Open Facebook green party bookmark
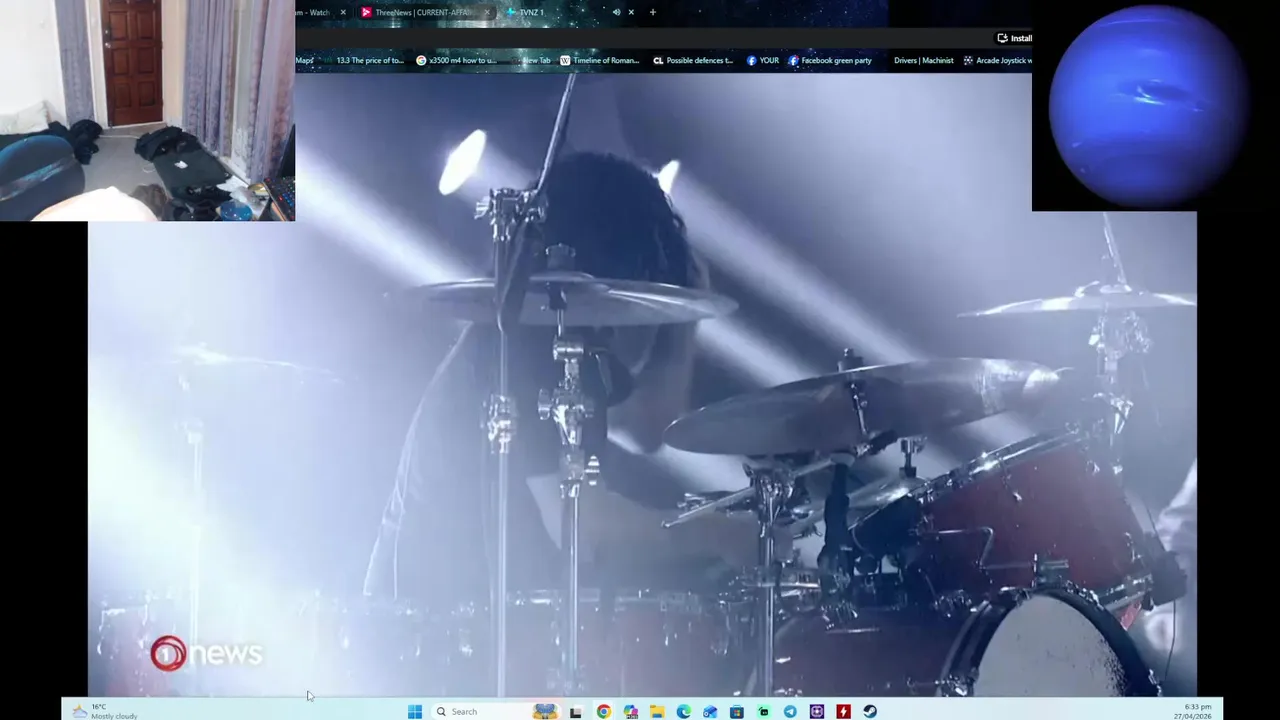This screenshot has height=720, width=1280. (x=830, y=60)
